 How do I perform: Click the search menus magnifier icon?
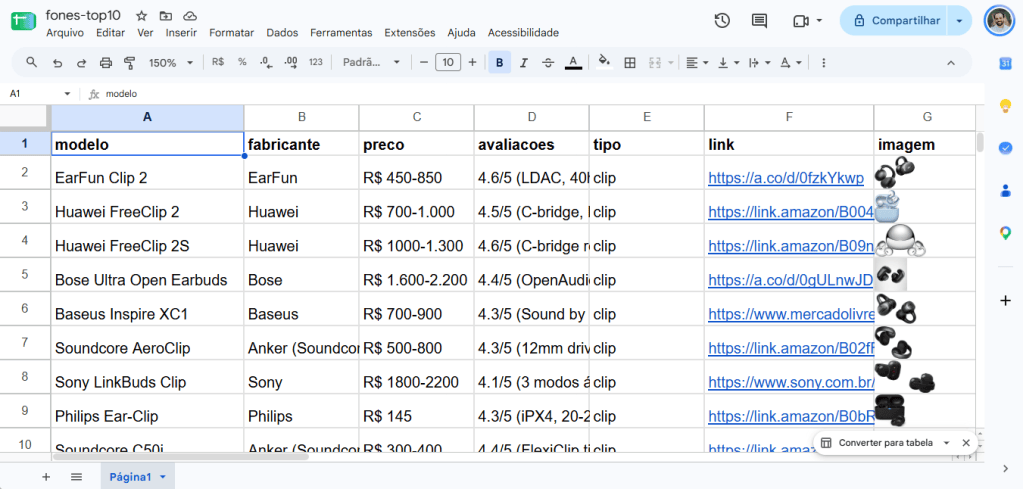31,63
